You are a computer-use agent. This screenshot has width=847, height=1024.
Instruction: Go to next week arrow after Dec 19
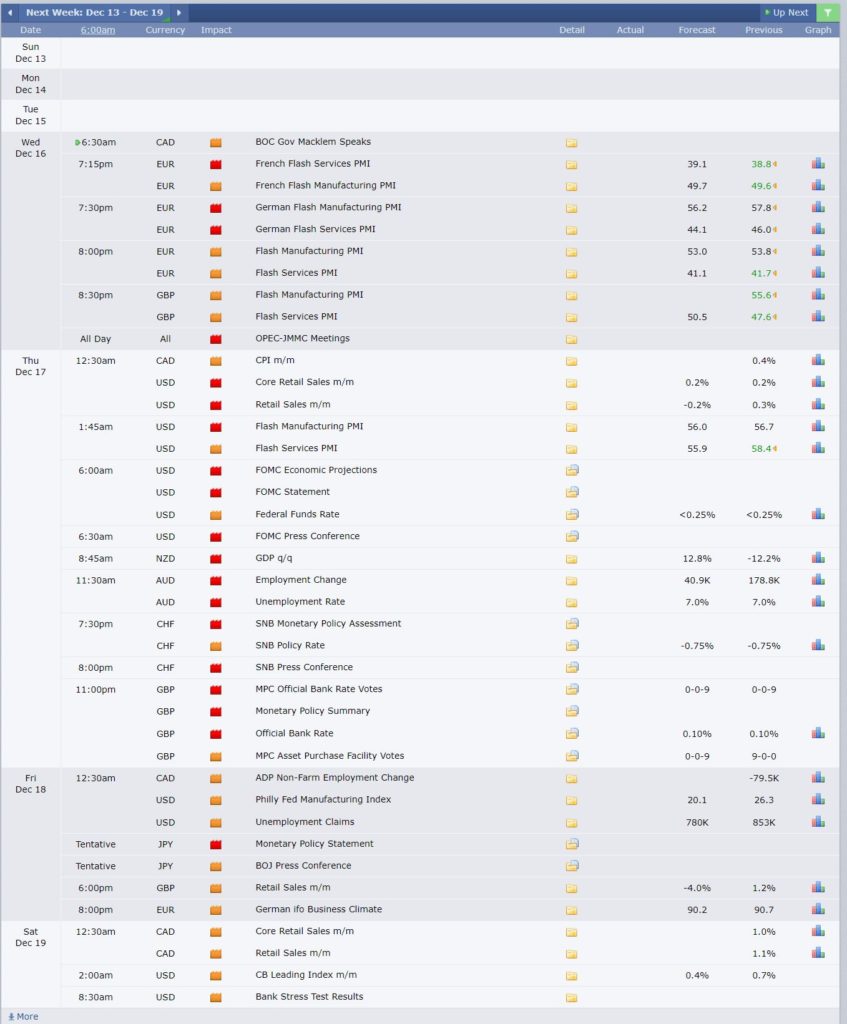click(x=178, y=12)
